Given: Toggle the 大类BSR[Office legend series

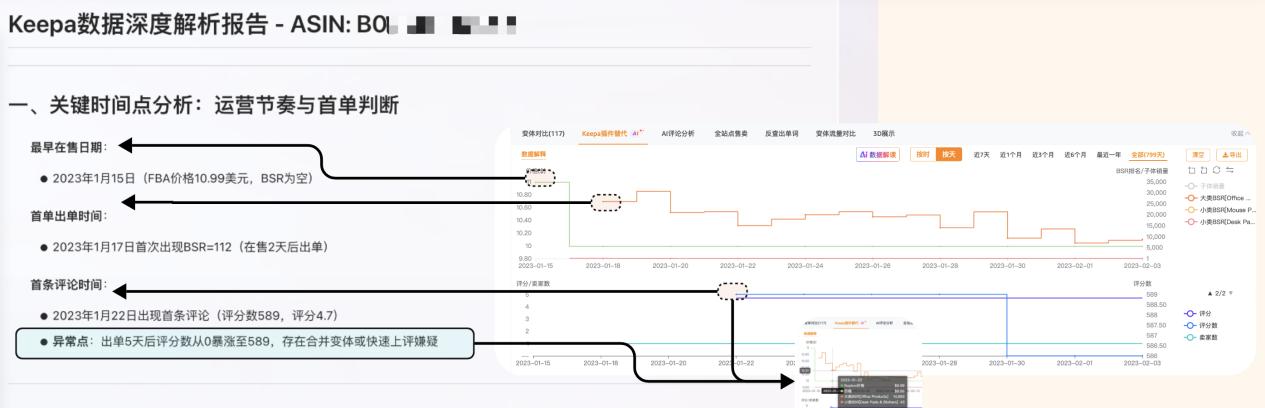Looking at the screenshot, I should [x=1218, y=197].
